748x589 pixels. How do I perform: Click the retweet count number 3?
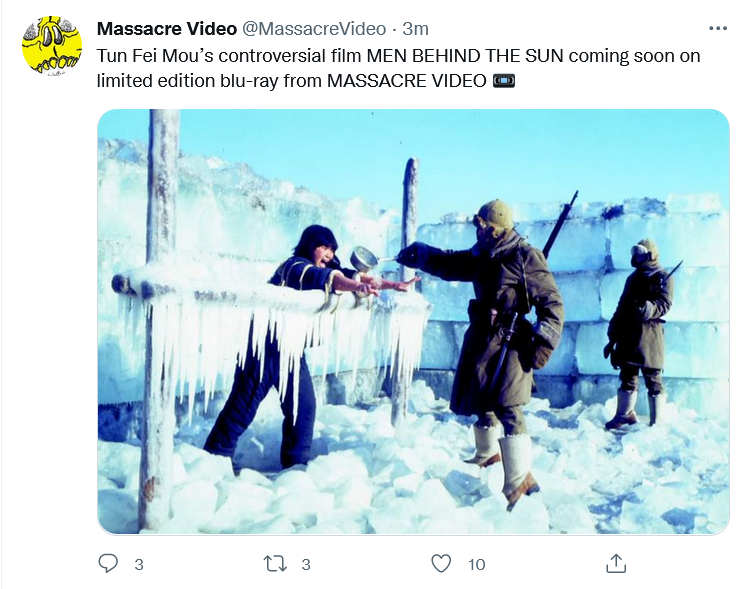(x=306, y=565)
